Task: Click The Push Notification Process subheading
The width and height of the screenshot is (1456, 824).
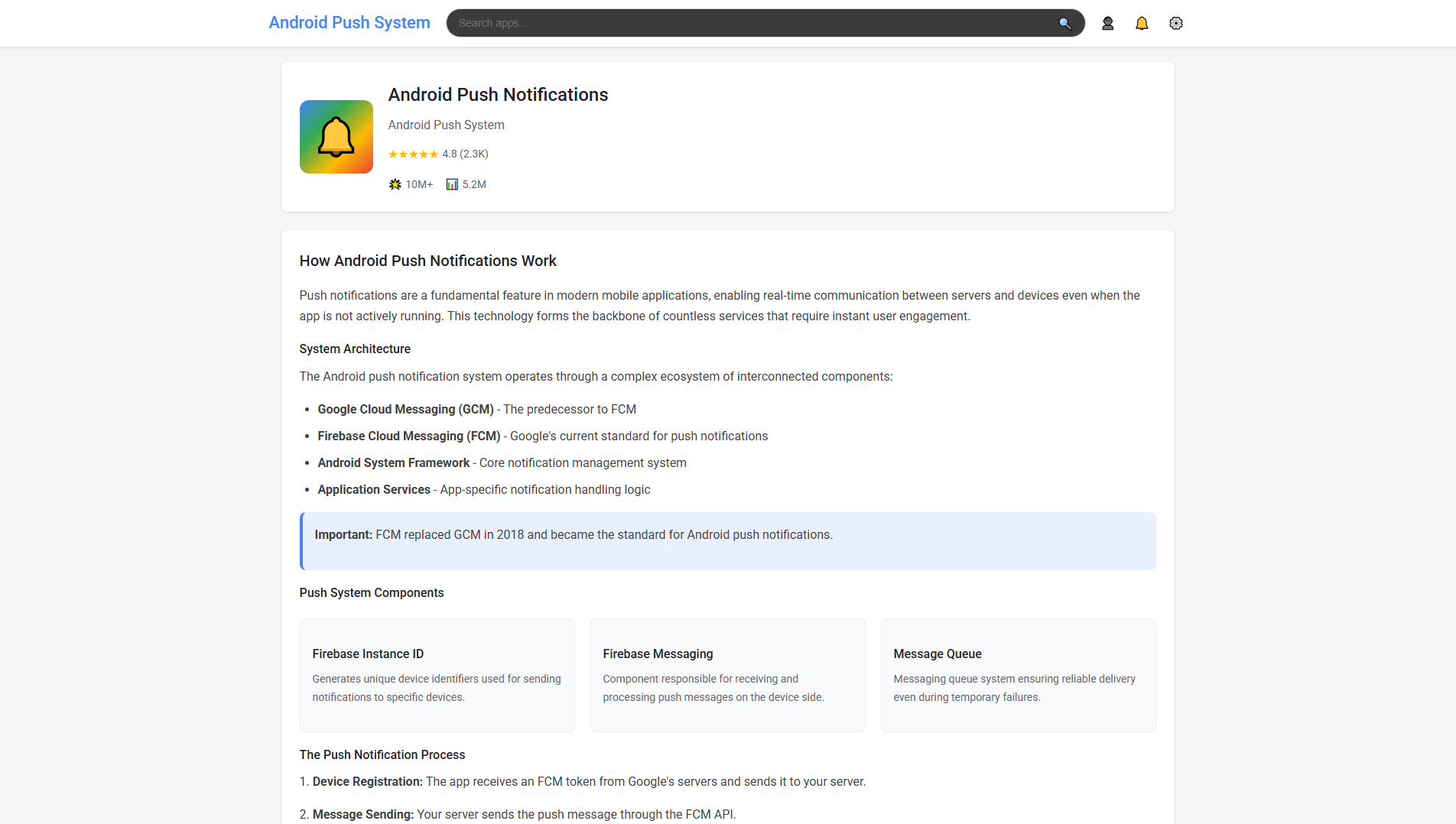Action: click(x=382, y=755)
